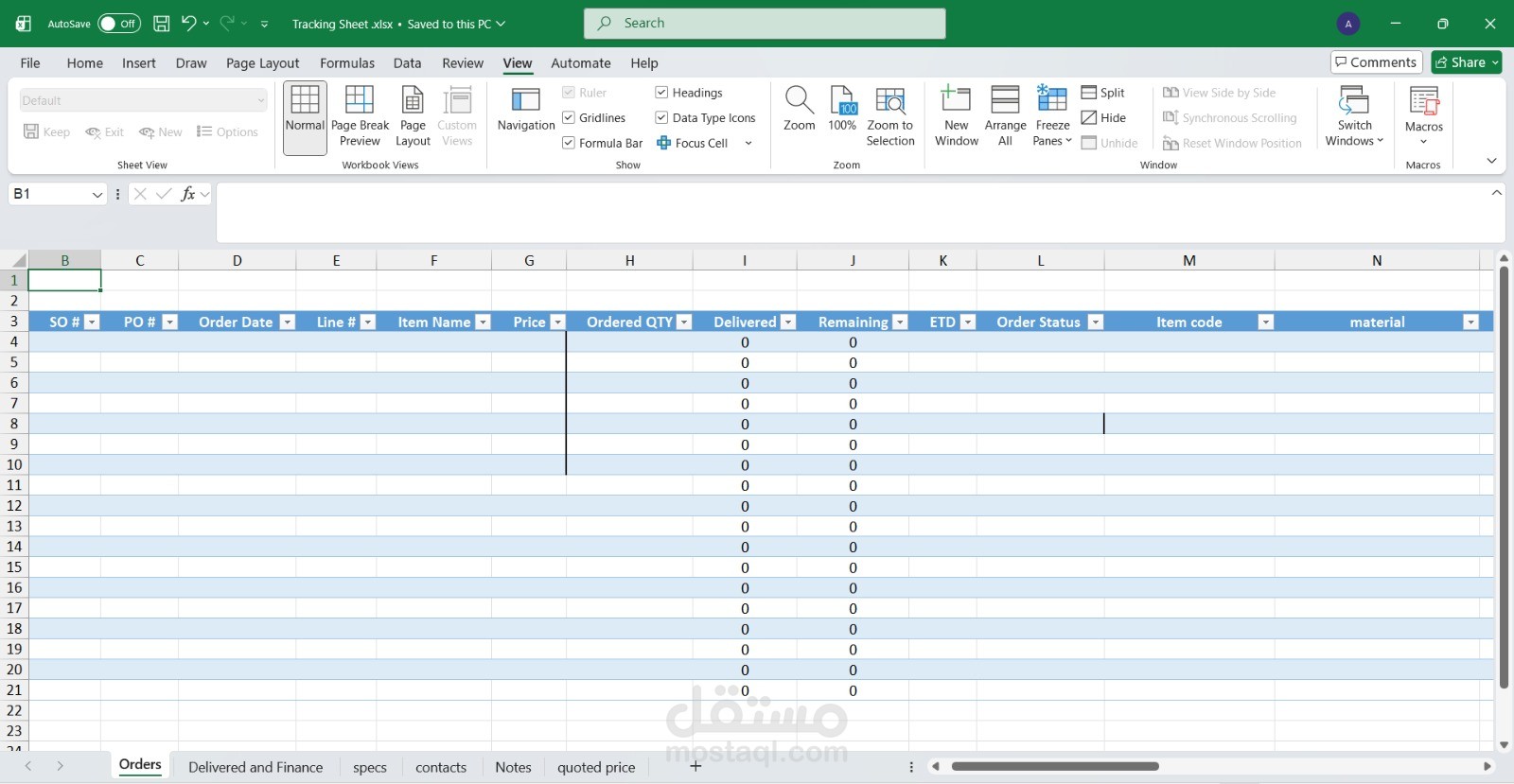The image size is (1514, 784).
Task: Open the Navigation pane
Action: pyautogui.click(x=526, y=111)
